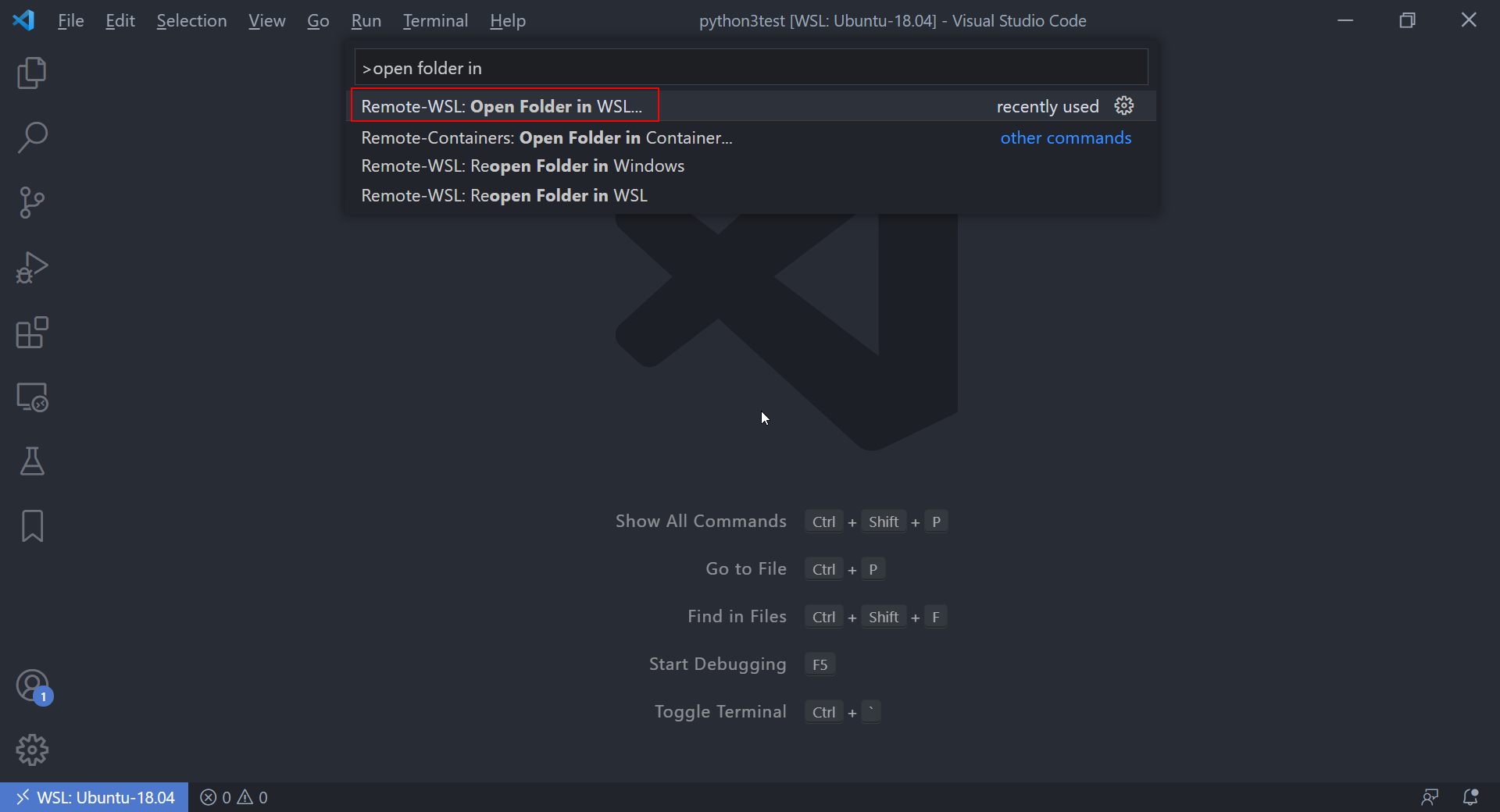Open the Selection menu
This screenshot has height=812, width=1500.
point(191,21)
